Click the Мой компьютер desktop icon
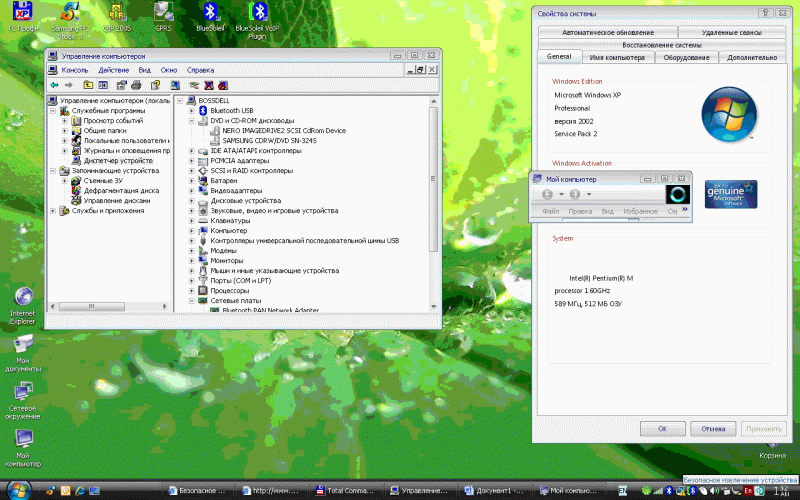 pyautogui.click(x=23, y=448)
